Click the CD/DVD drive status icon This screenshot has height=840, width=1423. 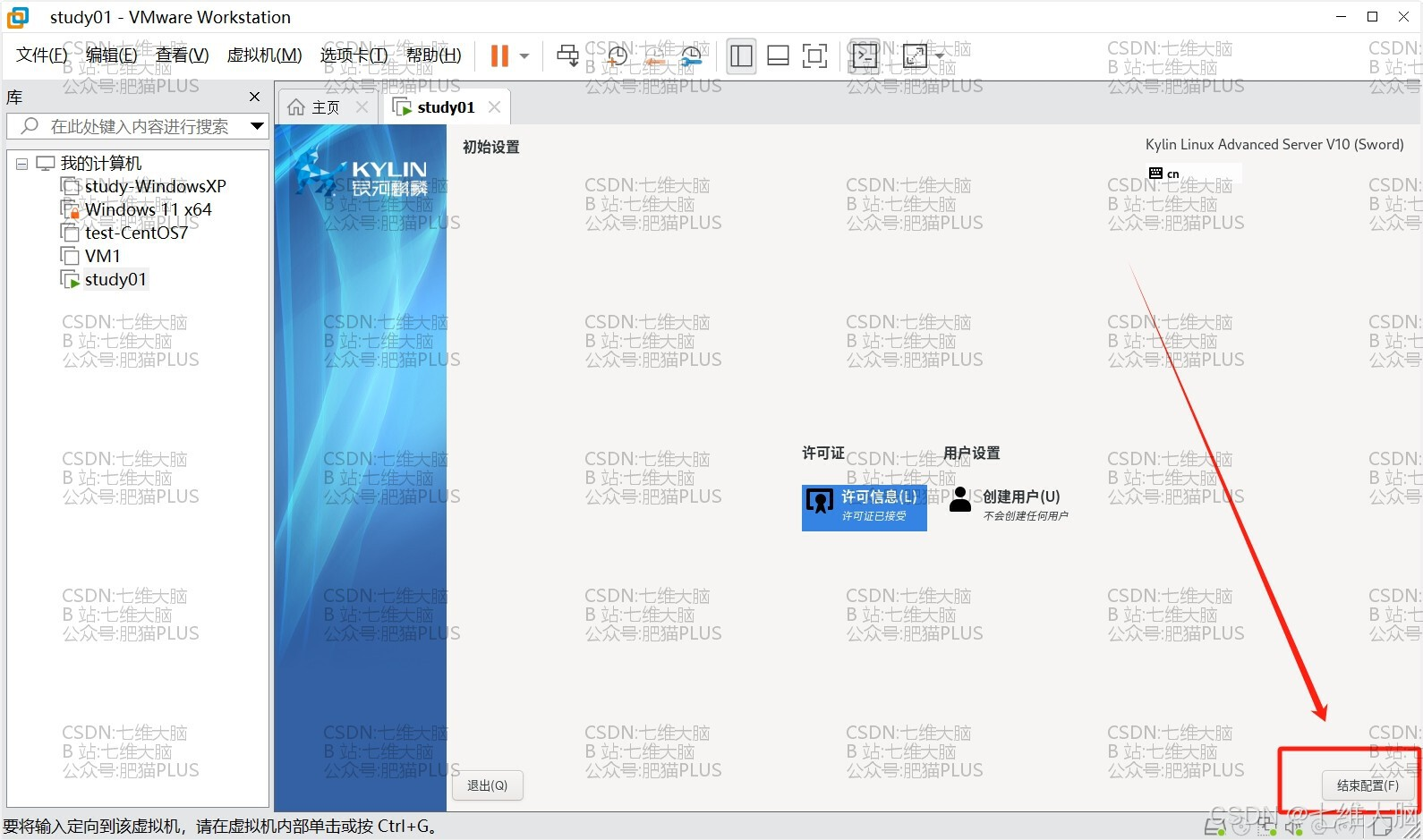[x=1240, y=827]
